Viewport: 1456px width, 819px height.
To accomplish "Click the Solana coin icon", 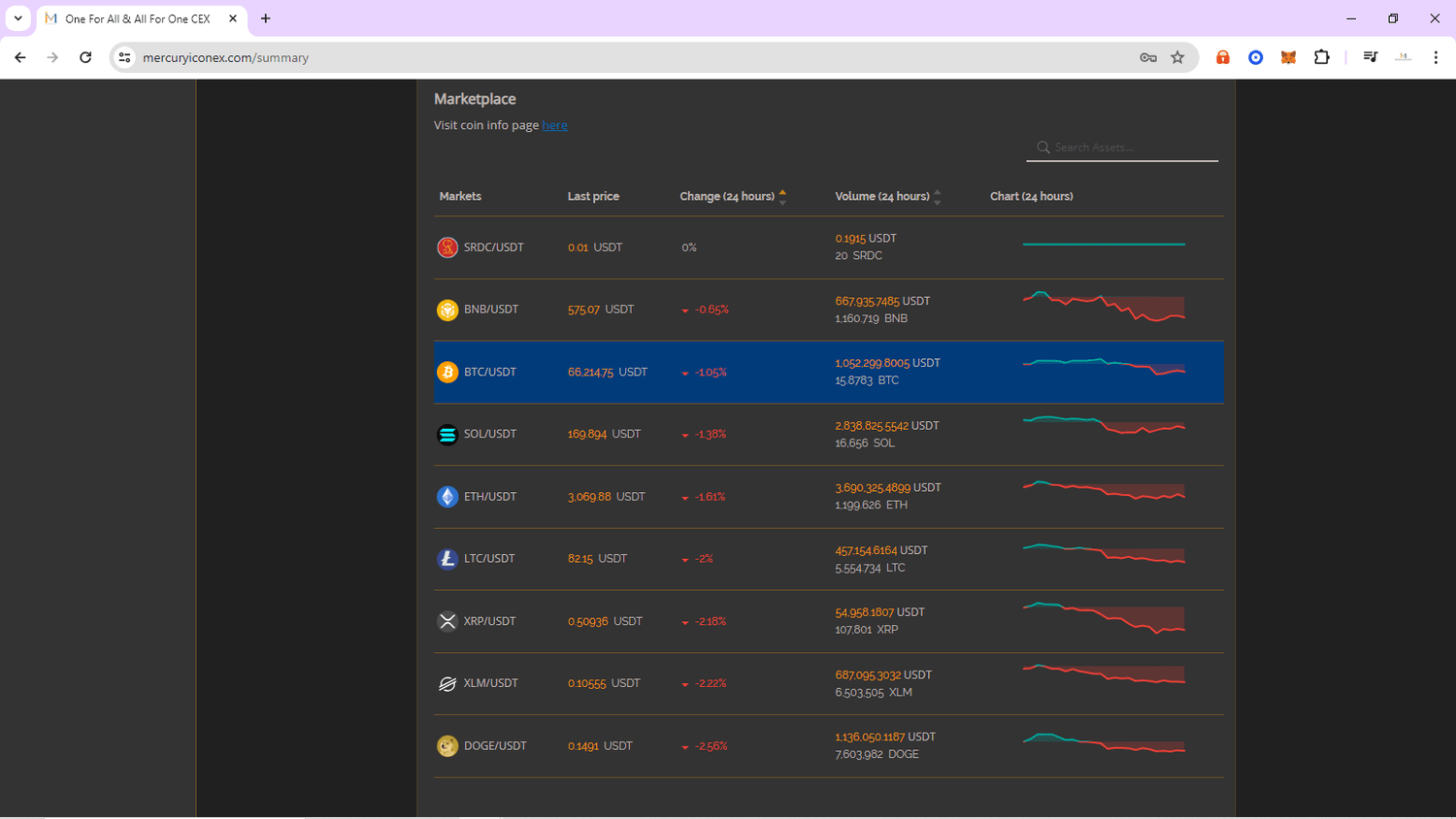I will coord(447,435).
